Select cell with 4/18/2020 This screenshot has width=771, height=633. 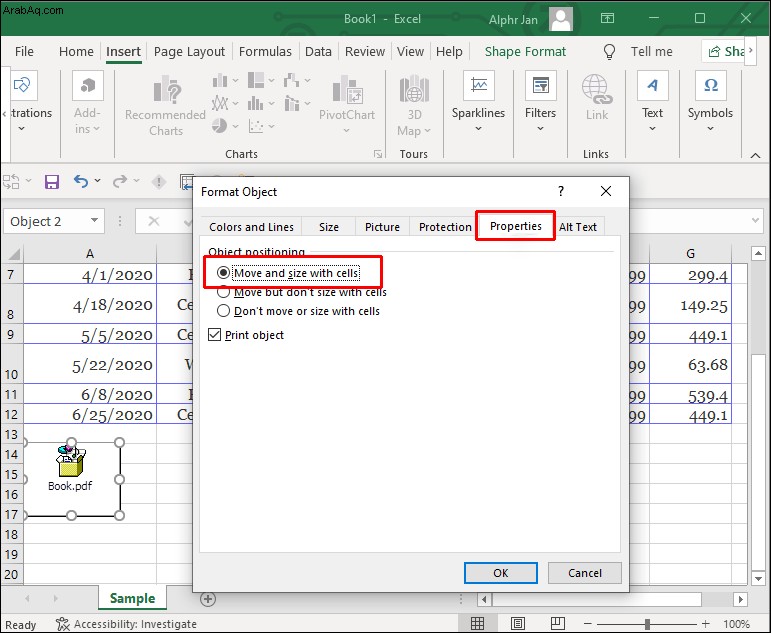90,304
